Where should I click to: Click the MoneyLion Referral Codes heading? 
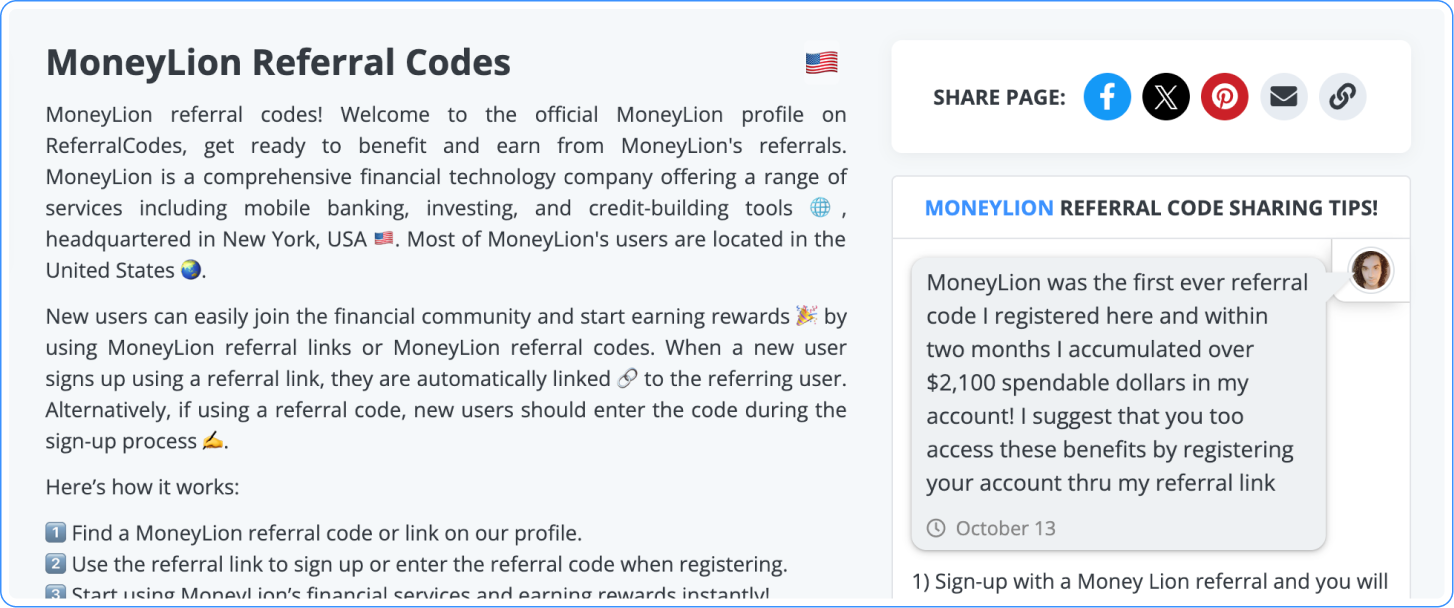pos(277,62)
